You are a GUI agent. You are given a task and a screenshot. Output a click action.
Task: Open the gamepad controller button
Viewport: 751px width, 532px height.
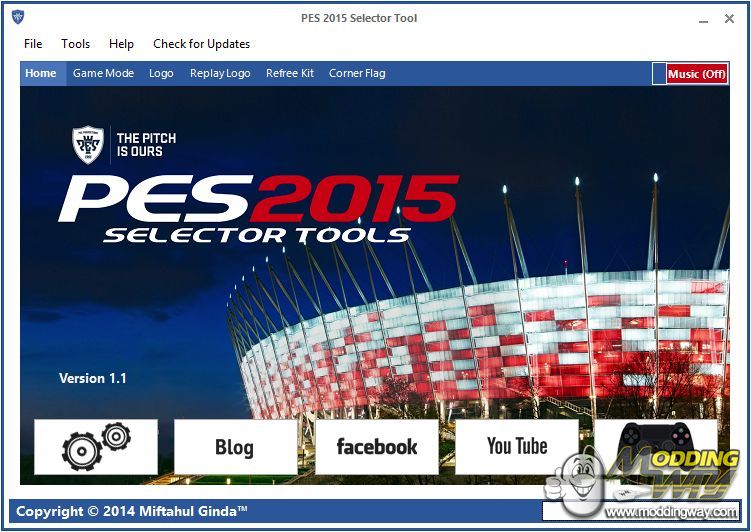pos(655,440)
